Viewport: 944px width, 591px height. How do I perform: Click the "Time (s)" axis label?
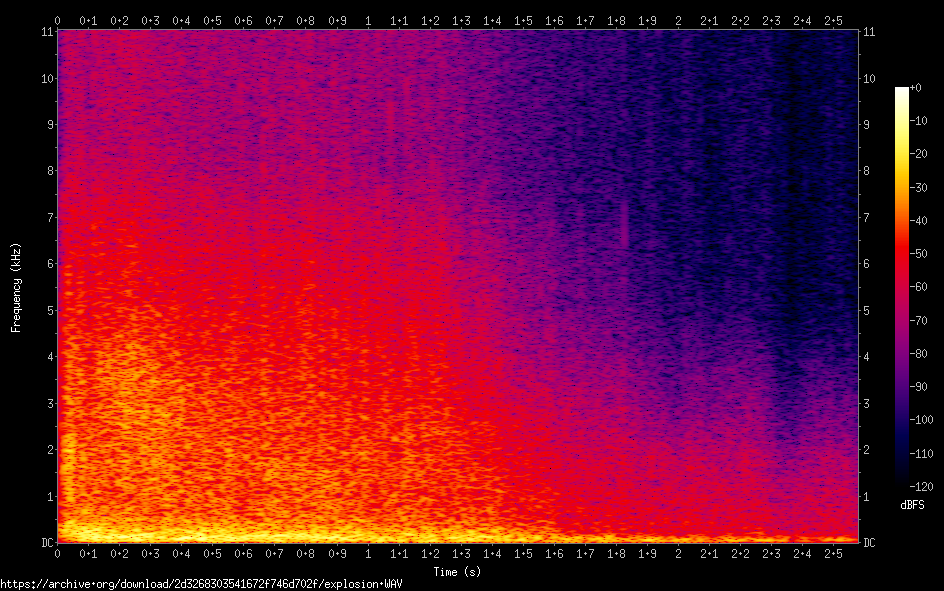coord(457,571)
